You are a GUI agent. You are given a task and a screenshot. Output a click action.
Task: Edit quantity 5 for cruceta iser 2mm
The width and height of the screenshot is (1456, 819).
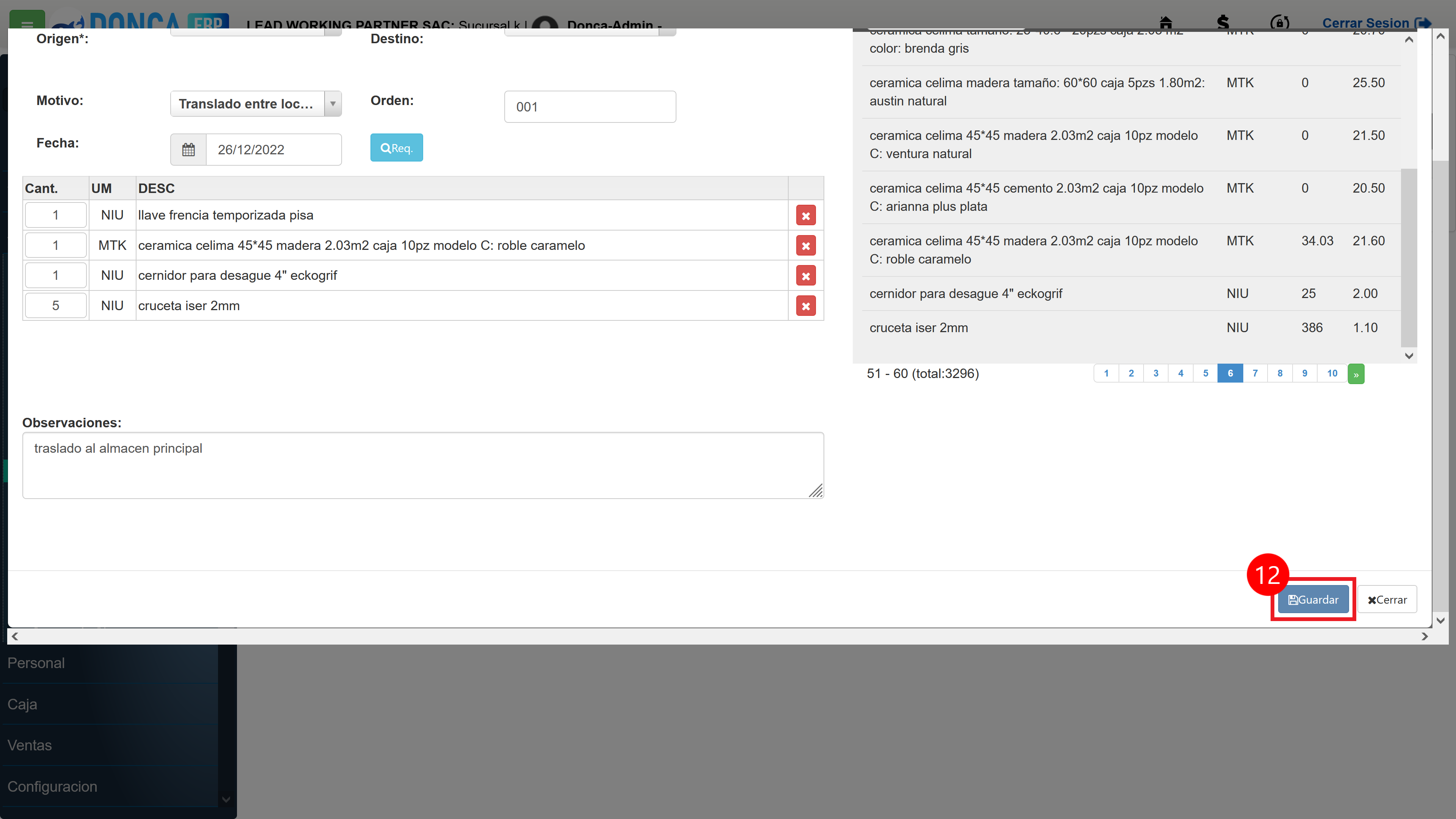[55, 306]
